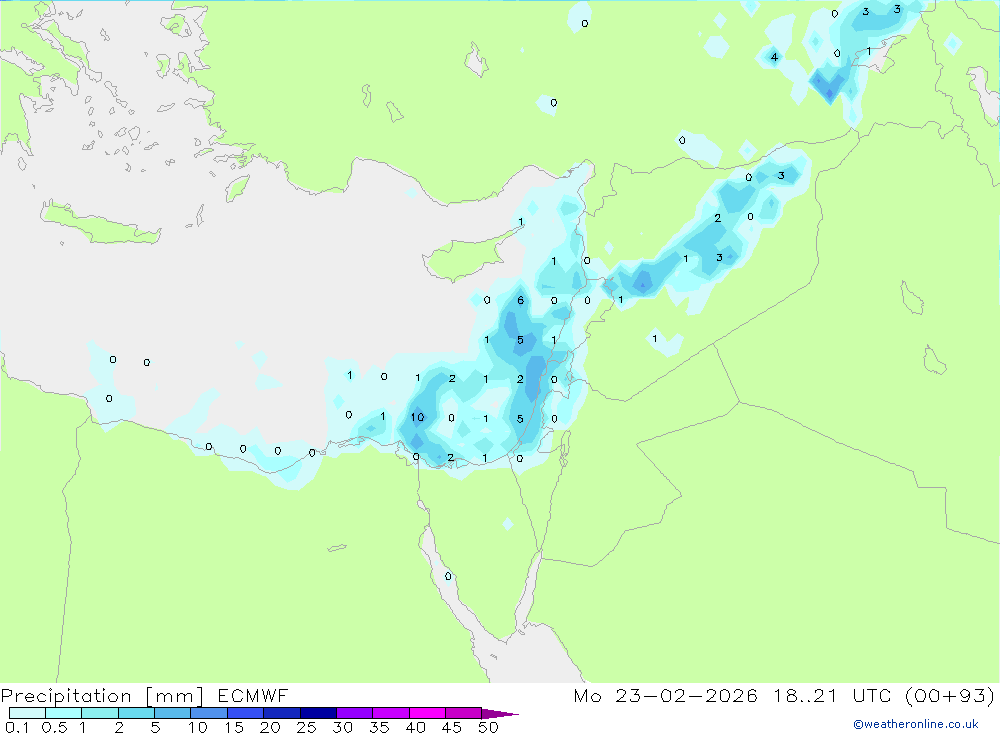
Task: Click the purple arrow tip above 50 mm
Action: coord(500,714)
